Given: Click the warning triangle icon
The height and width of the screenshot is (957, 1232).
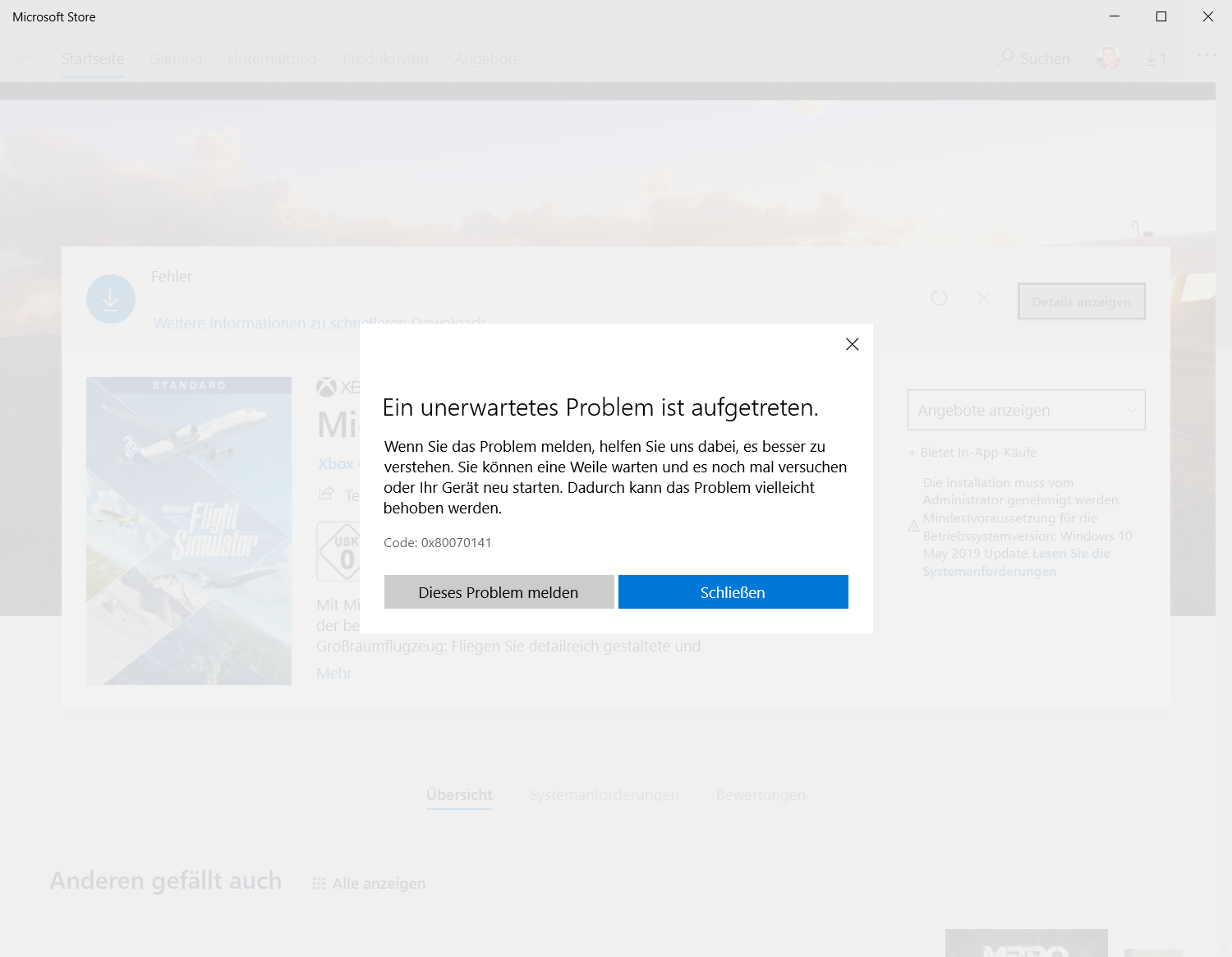Looking at the screenshot, I should click(913, 526).
